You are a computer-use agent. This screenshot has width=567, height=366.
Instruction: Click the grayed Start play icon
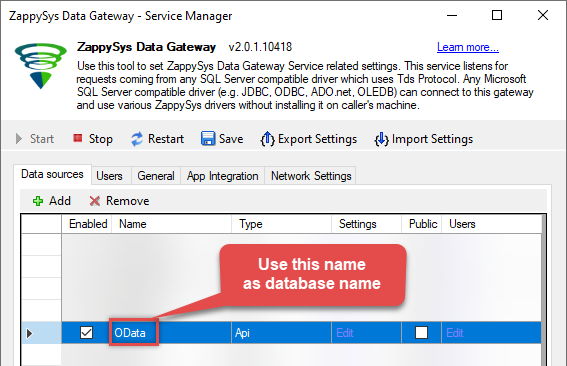coord(19,139)
